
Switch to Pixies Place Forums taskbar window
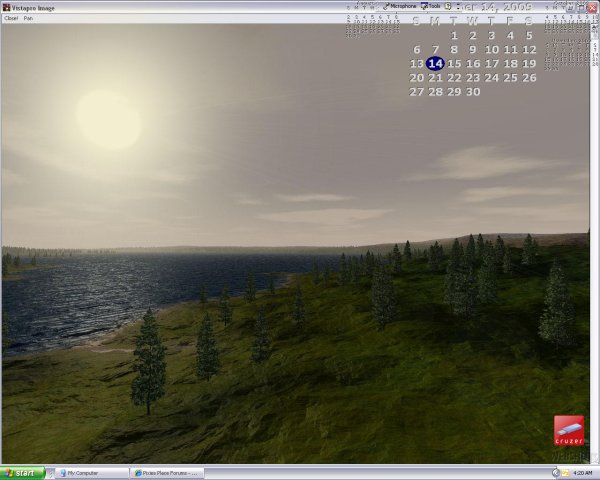pyautogui.click(x=167, y=472)
